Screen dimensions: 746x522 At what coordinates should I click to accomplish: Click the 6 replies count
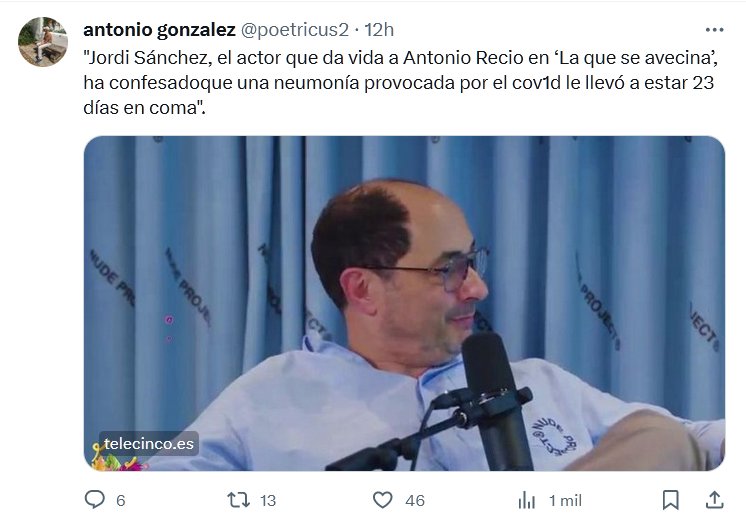click(121, 501)
